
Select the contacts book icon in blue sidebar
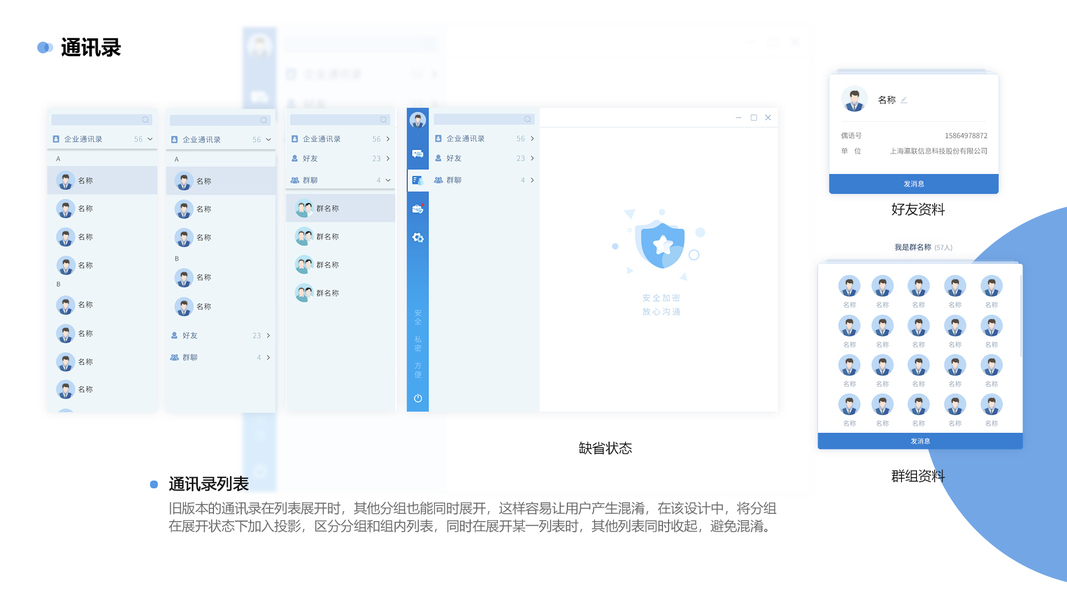click(x=418, y=180)
